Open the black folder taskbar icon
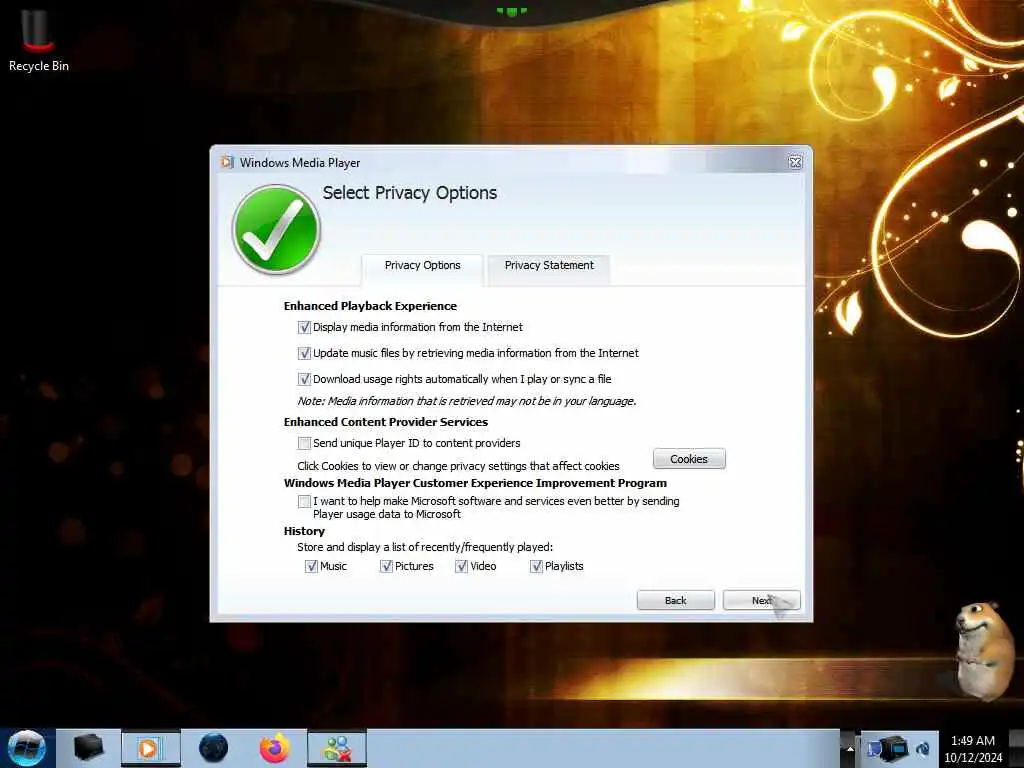 pos(89,748)
